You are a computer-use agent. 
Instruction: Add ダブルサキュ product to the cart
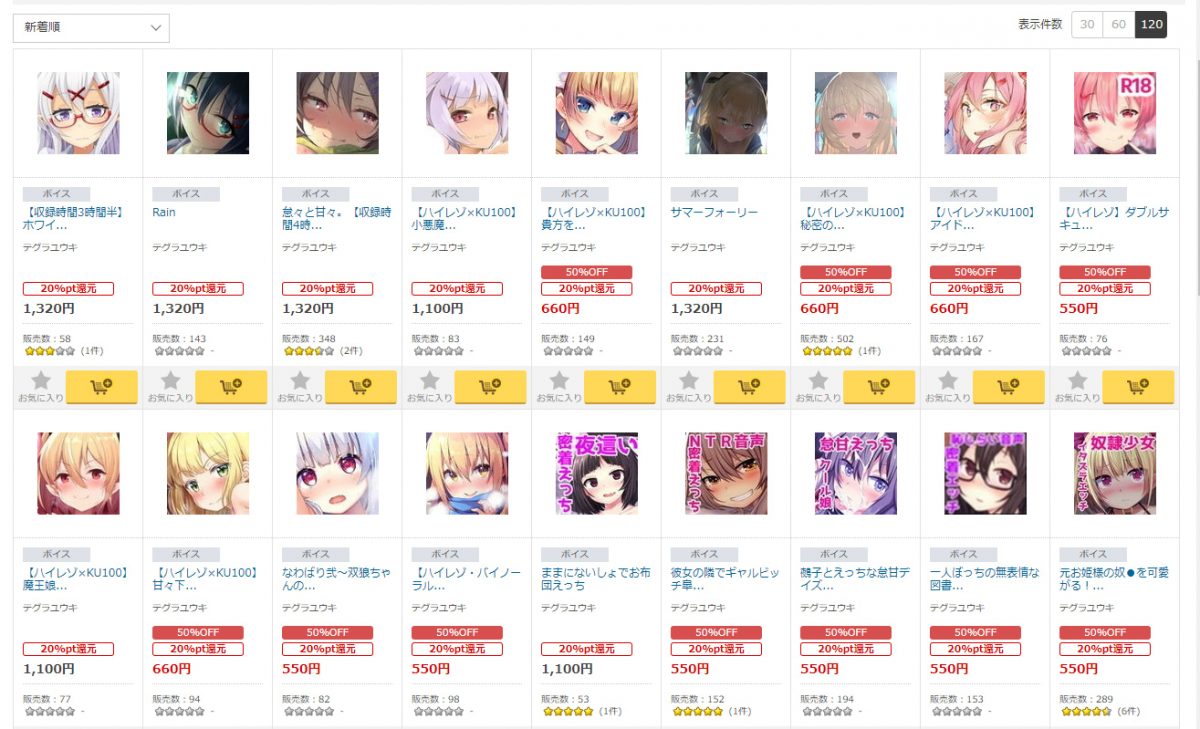1138,386
